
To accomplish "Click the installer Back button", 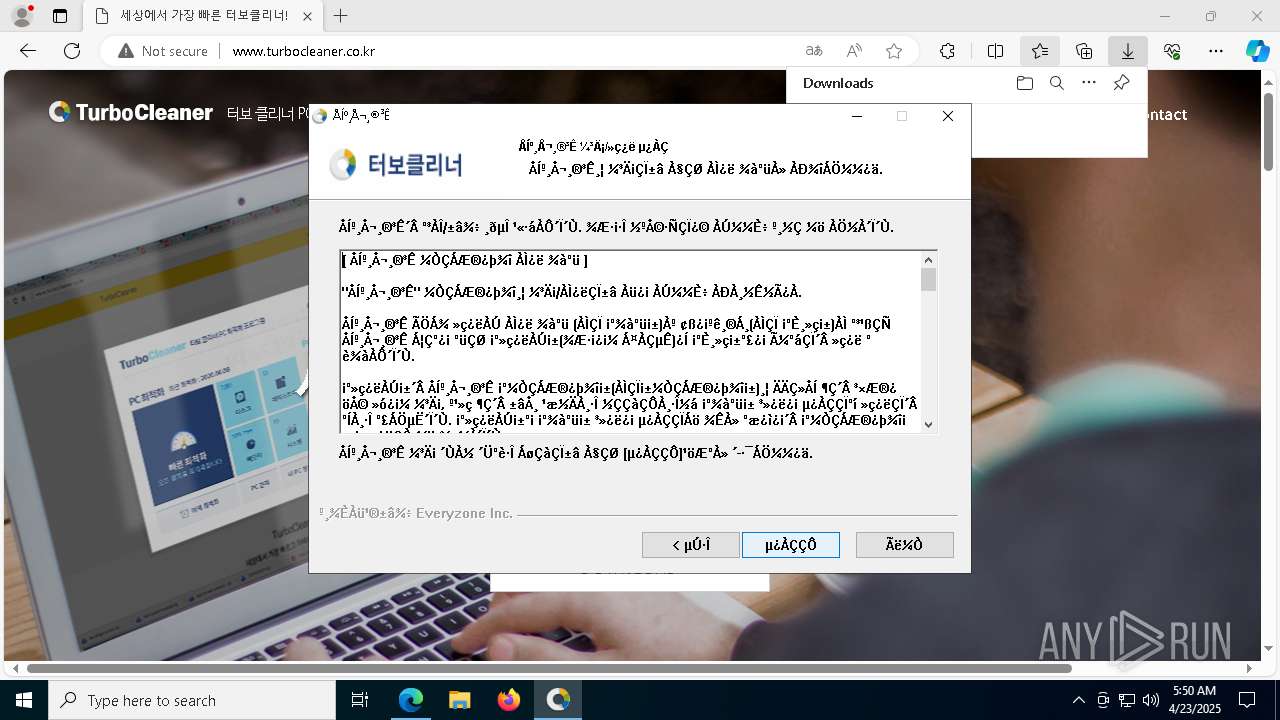I will (691, 545).
